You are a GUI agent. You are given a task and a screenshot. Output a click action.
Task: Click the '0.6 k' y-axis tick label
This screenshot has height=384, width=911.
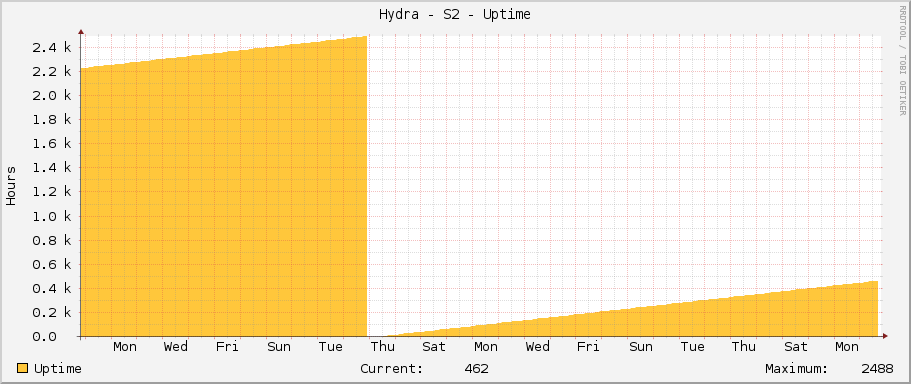tap(52, 264)
